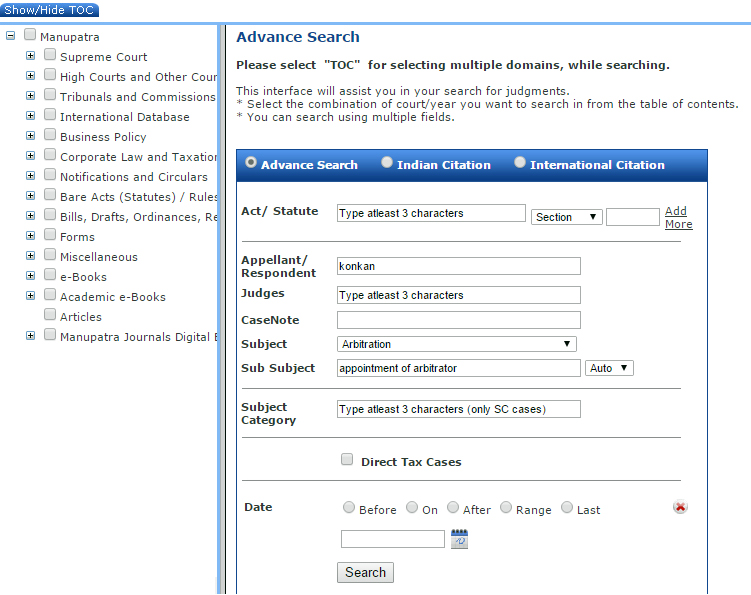
Task: Expand the Bare Acts (Statutes) node
Action: pos(31,195)
